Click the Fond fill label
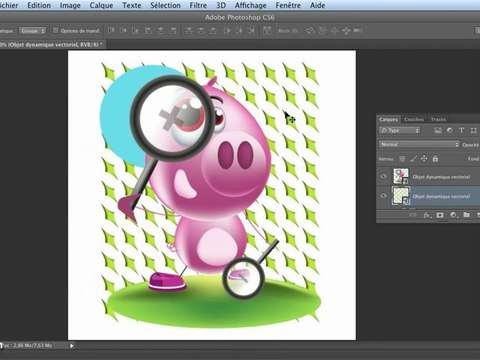Viewport: 480px width, 360px height. click(473, 159)
